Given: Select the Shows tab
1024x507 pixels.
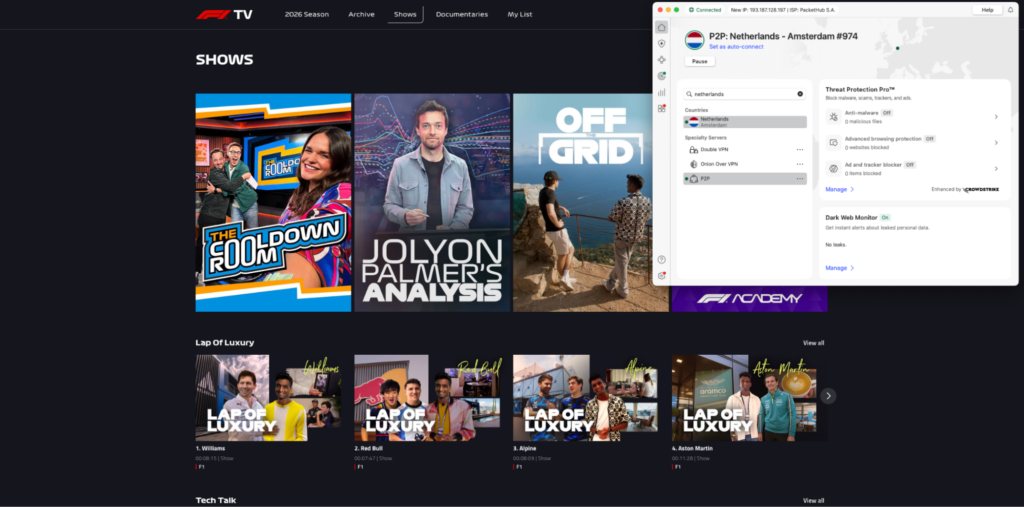Looking at the screenshot, I should [405, 14].
